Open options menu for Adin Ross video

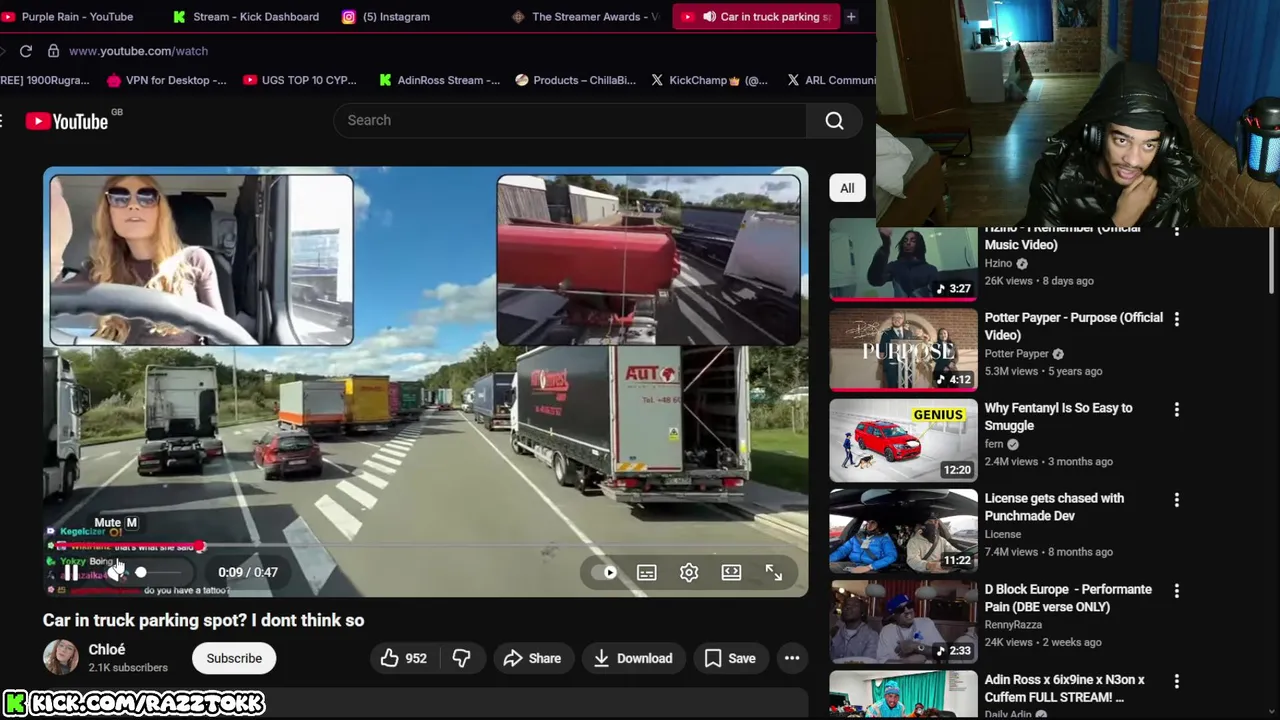coord(1176,681)
